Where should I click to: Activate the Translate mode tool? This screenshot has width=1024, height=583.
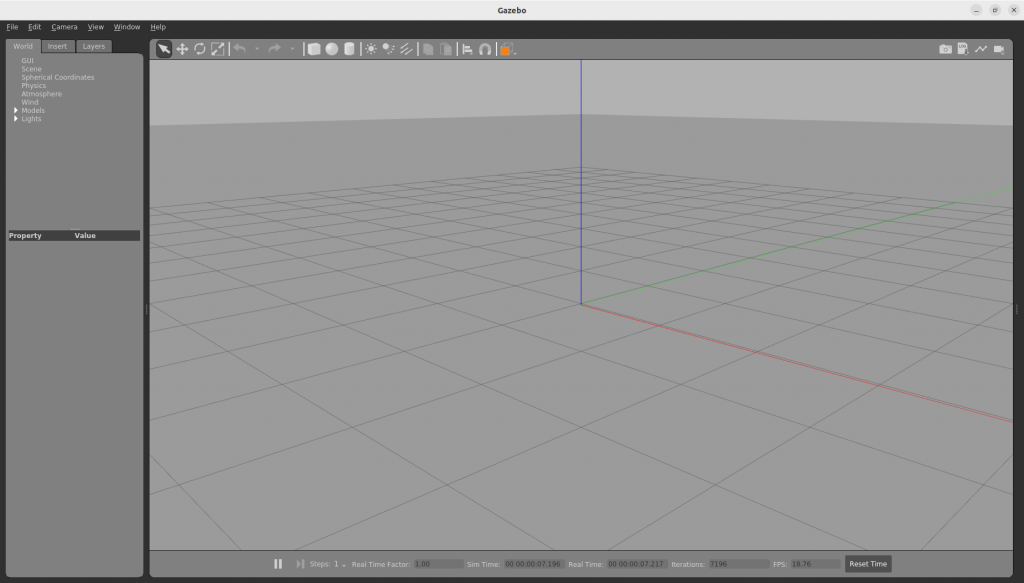pyautogui.click(x=182, y=49)
